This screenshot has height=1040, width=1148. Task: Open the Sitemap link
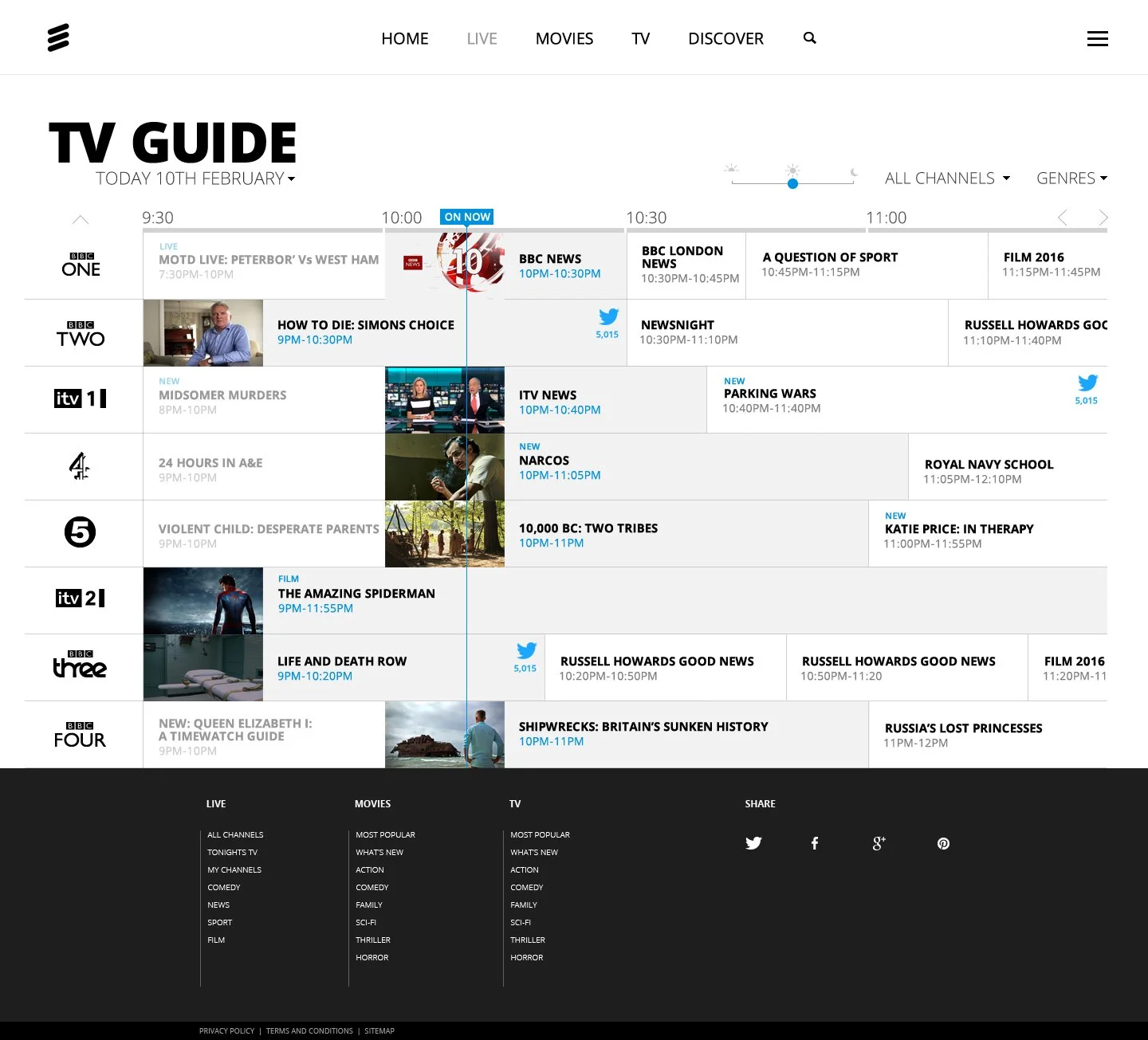[x=379, y=1030]
